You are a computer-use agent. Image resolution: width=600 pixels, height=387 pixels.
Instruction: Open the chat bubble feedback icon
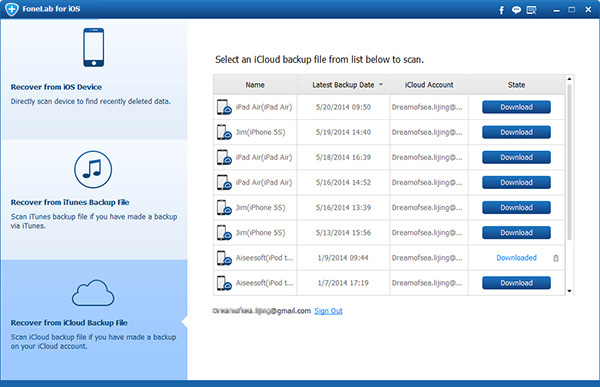[516, 10]
